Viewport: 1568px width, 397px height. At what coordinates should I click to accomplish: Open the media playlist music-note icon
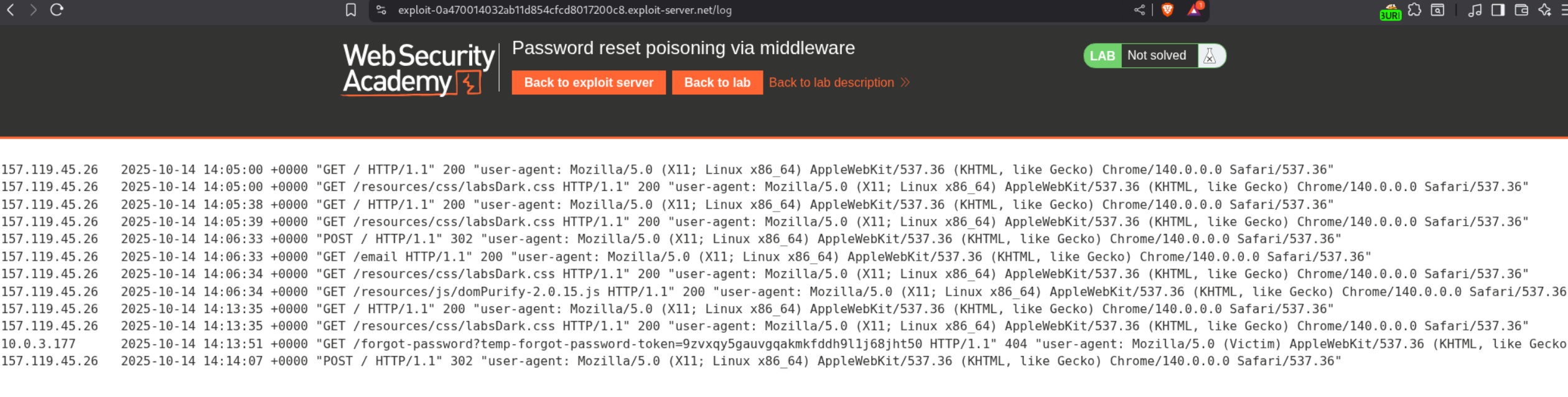coord(1475,10)
